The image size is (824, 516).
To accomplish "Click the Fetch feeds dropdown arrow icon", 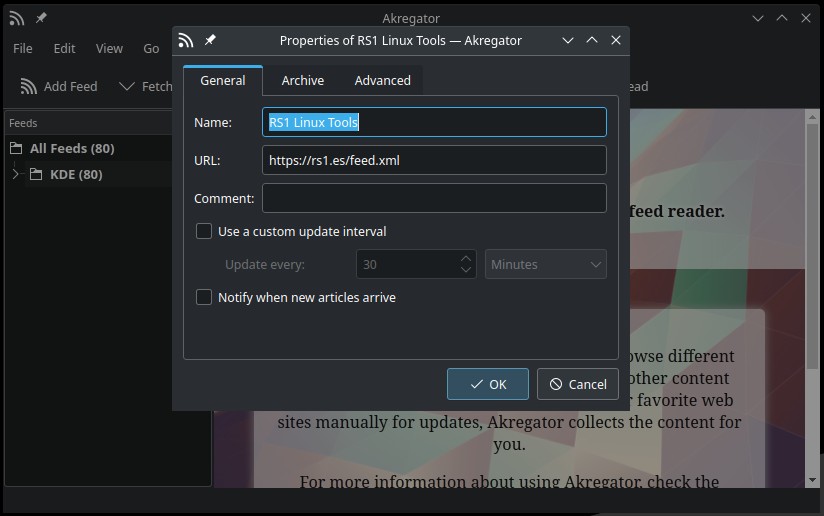I will coord(127,86).
